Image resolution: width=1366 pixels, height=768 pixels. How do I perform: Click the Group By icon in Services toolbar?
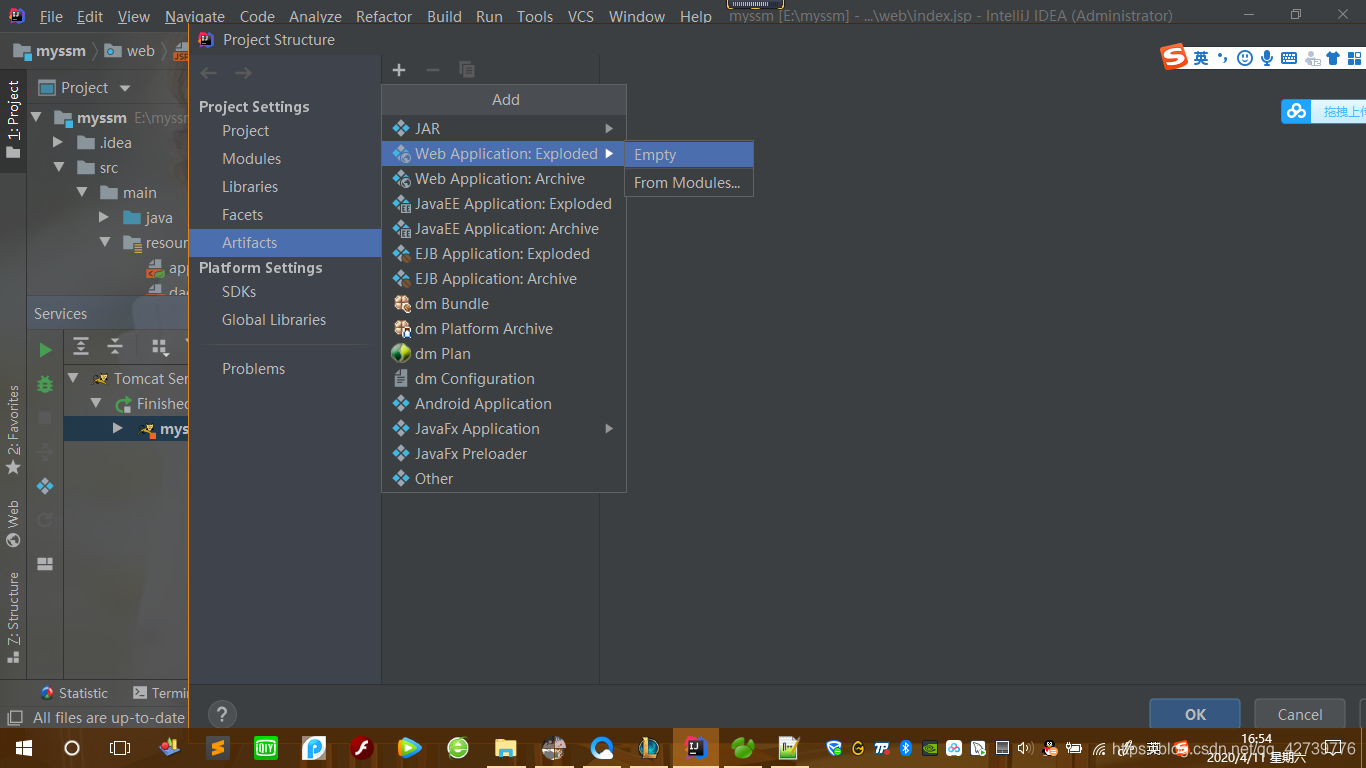point(159,347)
